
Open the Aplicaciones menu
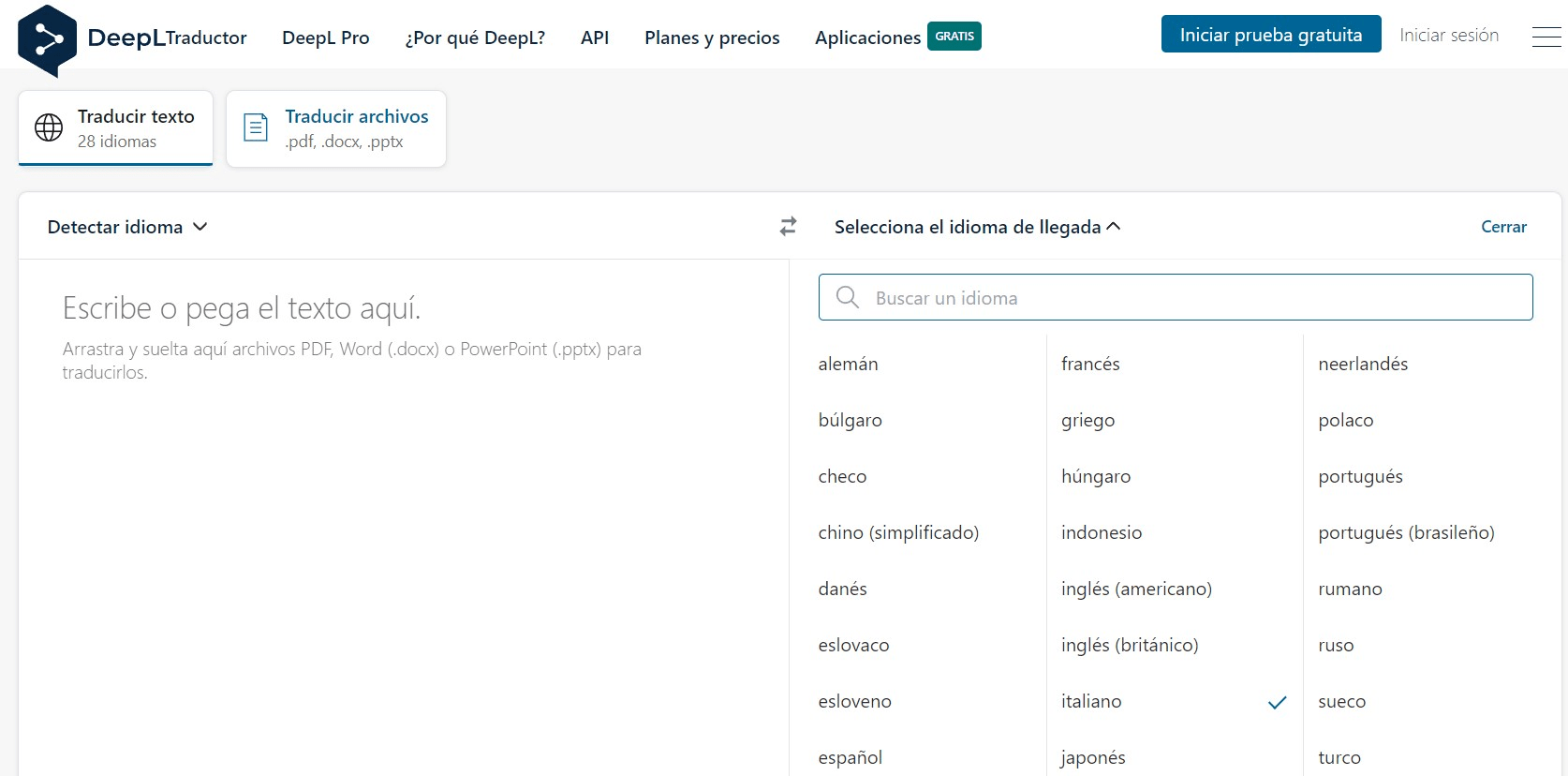click(867, 37)
